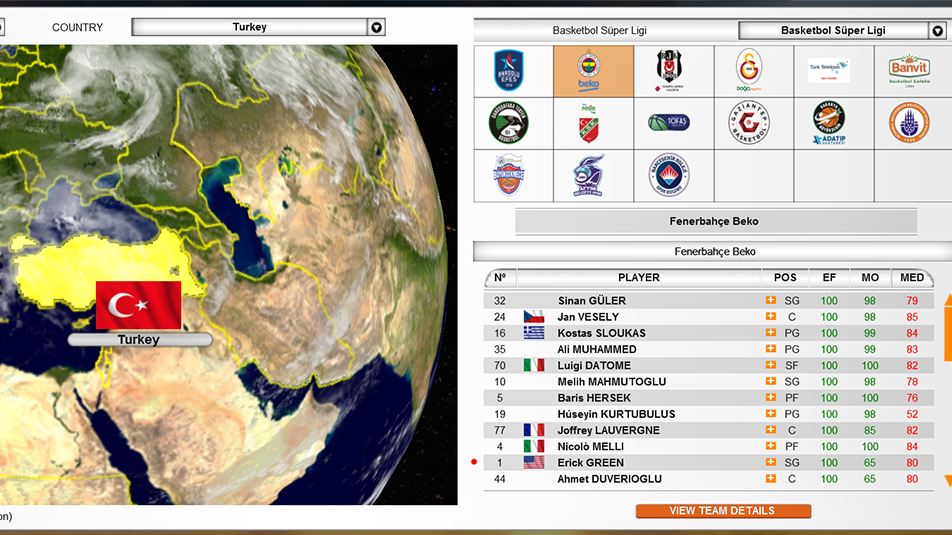Click the plus icon for Ali MUHAMMED

770,349
